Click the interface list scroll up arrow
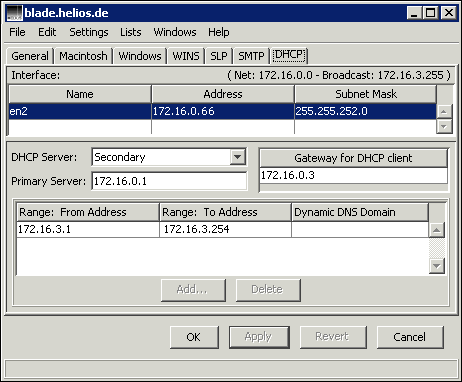 (x=444, y=111)
